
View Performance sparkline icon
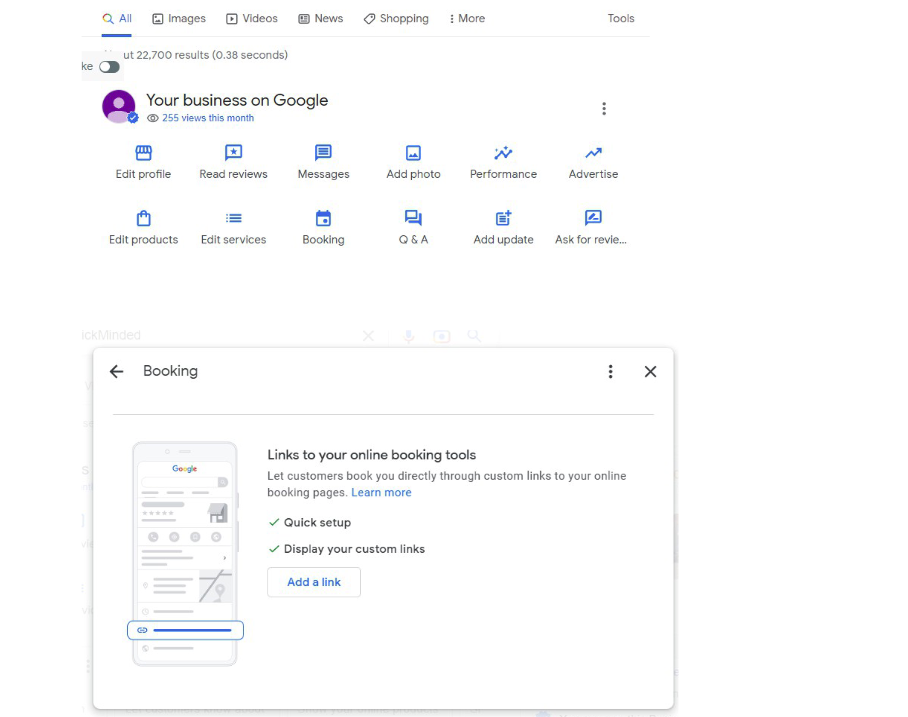click(x=503, y=153)
